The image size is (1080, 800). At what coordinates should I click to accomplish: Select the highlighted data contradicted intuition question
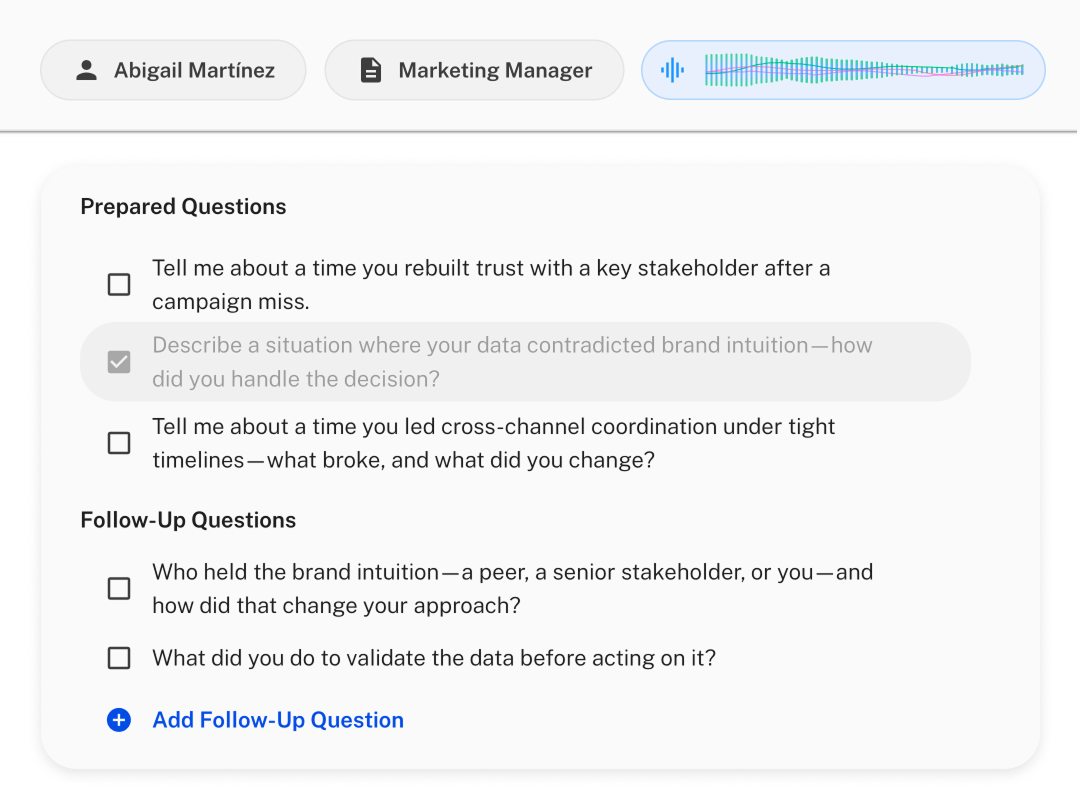point(512,362)
